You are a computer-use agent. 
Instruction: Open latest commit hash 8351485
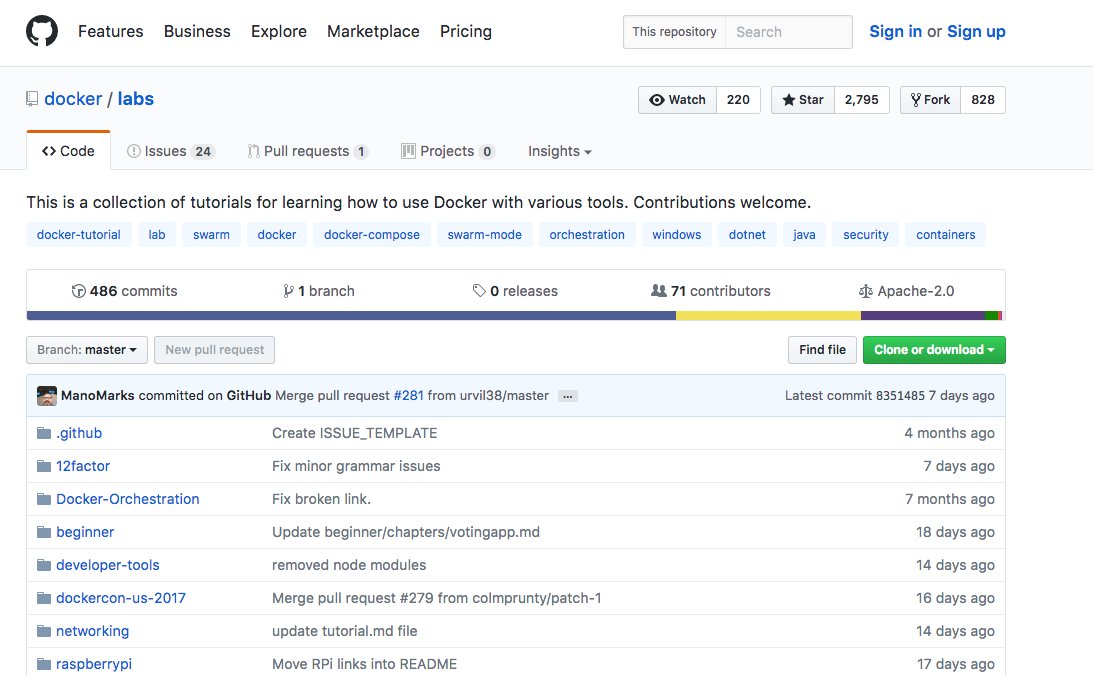[x=900, y=396]
